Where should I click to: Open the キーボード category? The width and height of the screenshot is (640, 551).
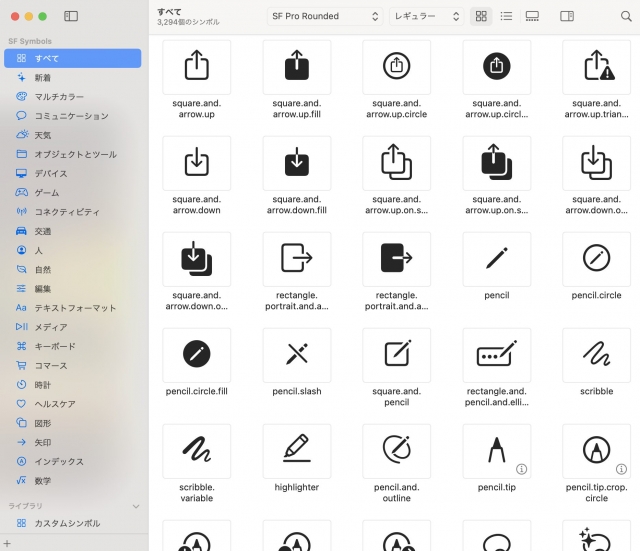pos(73,347)
